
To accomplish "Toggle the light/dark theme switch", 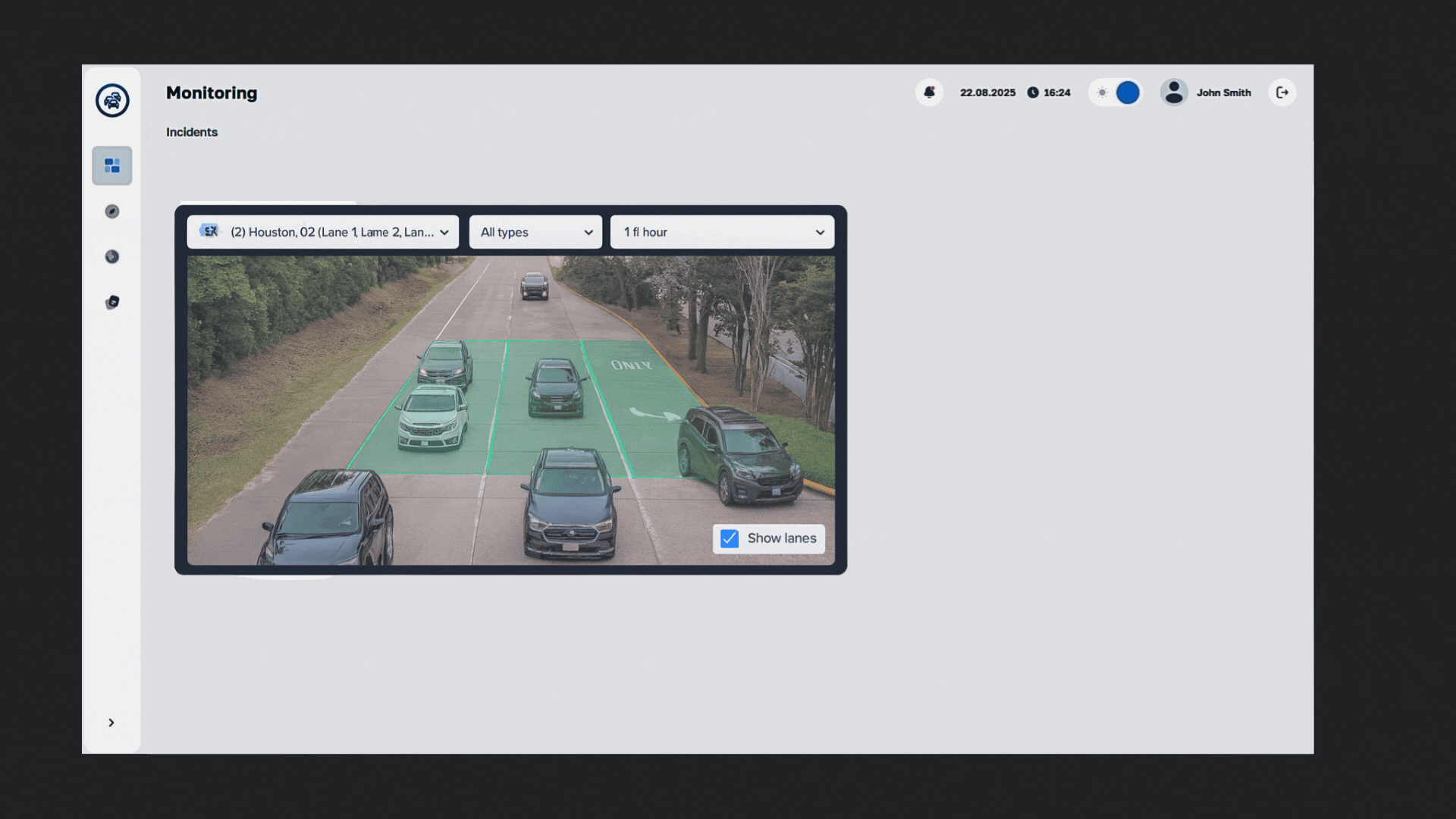I will click(1116, 93).
